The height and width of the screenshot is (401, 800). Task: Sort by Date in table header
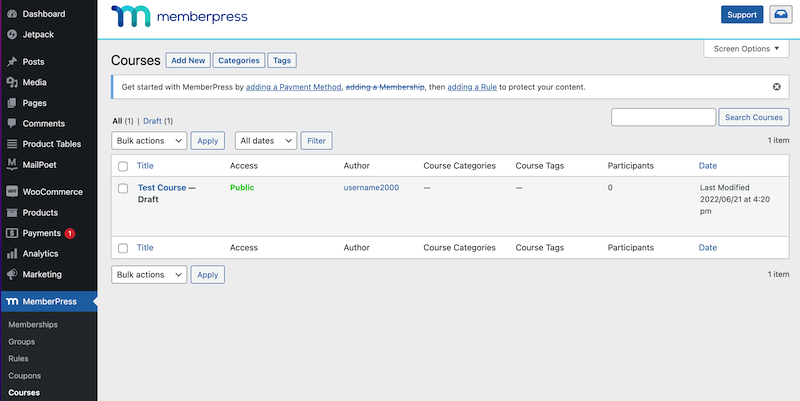pyautogui.click(x=708, y=166)
